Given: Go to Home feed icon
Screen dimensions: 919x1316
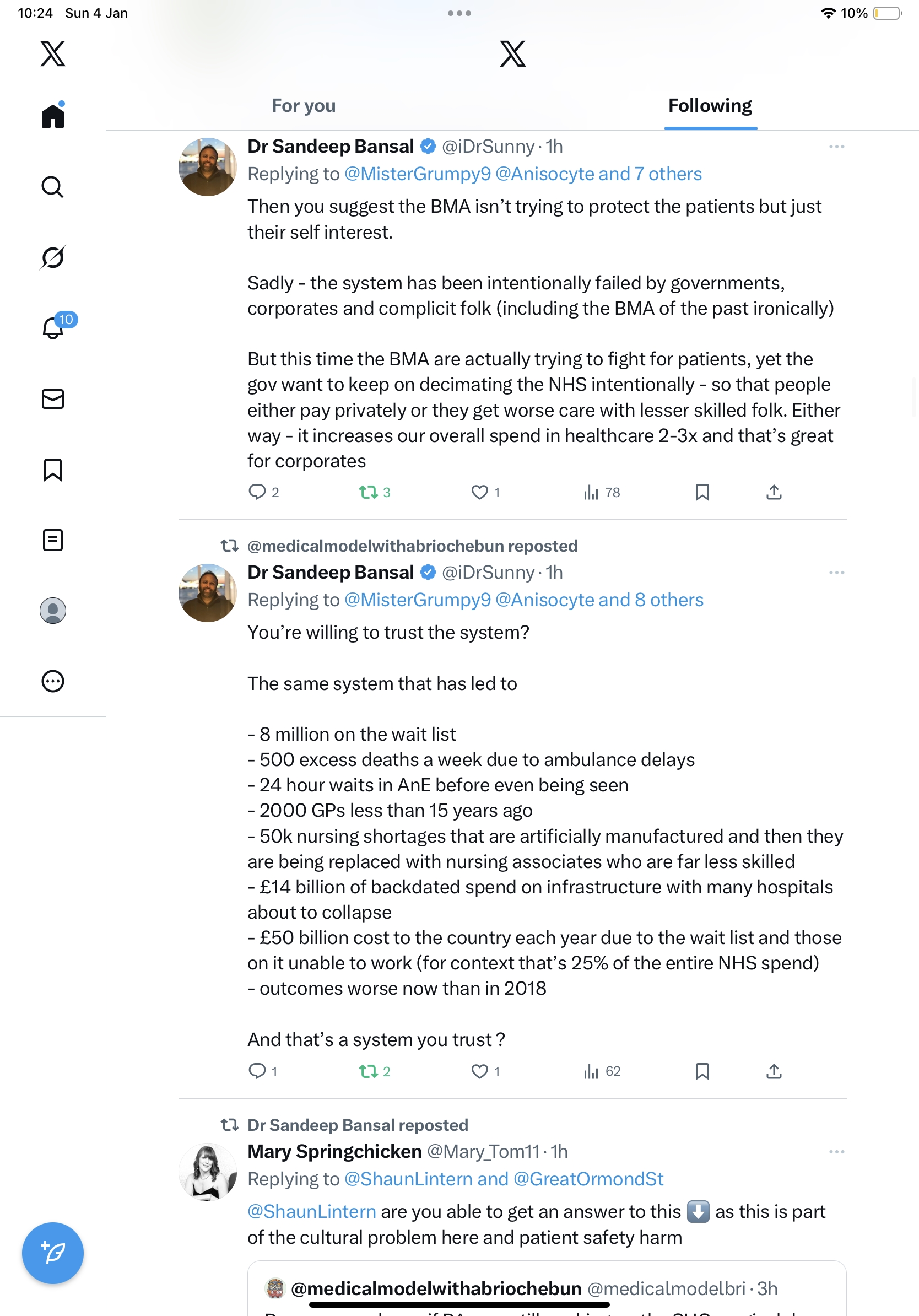Looking at the screenshot, I should click(53, 116).
